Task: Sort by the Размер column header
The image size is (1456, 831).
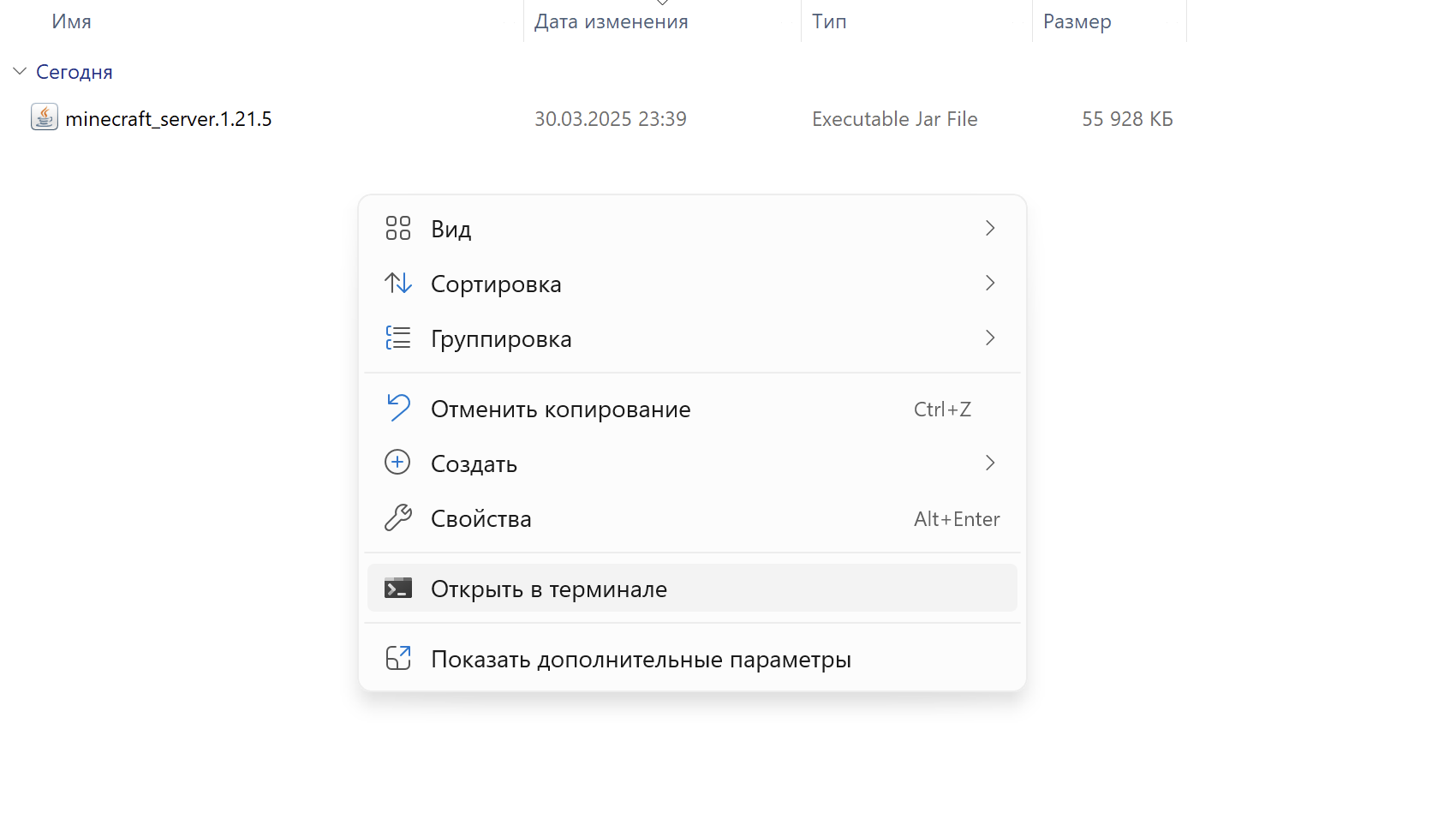Action: pyautogui.click(x=1077, y=22)
